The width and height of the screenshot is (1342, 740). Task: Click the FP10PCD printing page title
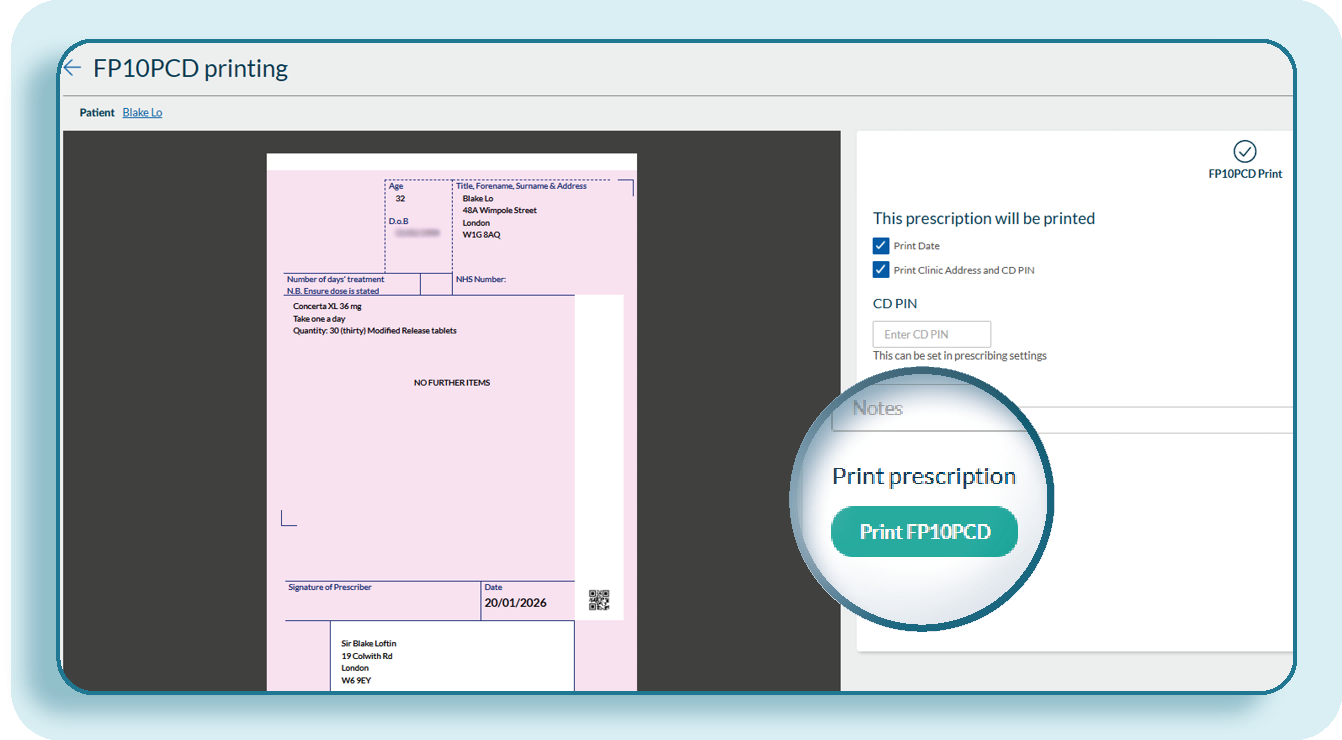tap(190, 68)
